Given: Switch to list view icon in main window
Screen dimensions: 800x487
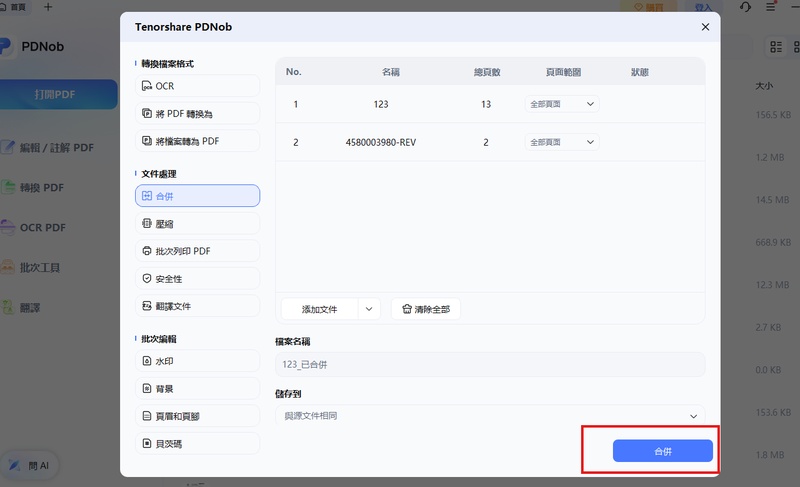Looking at the screenshot, I should click(x=776, y=47).
